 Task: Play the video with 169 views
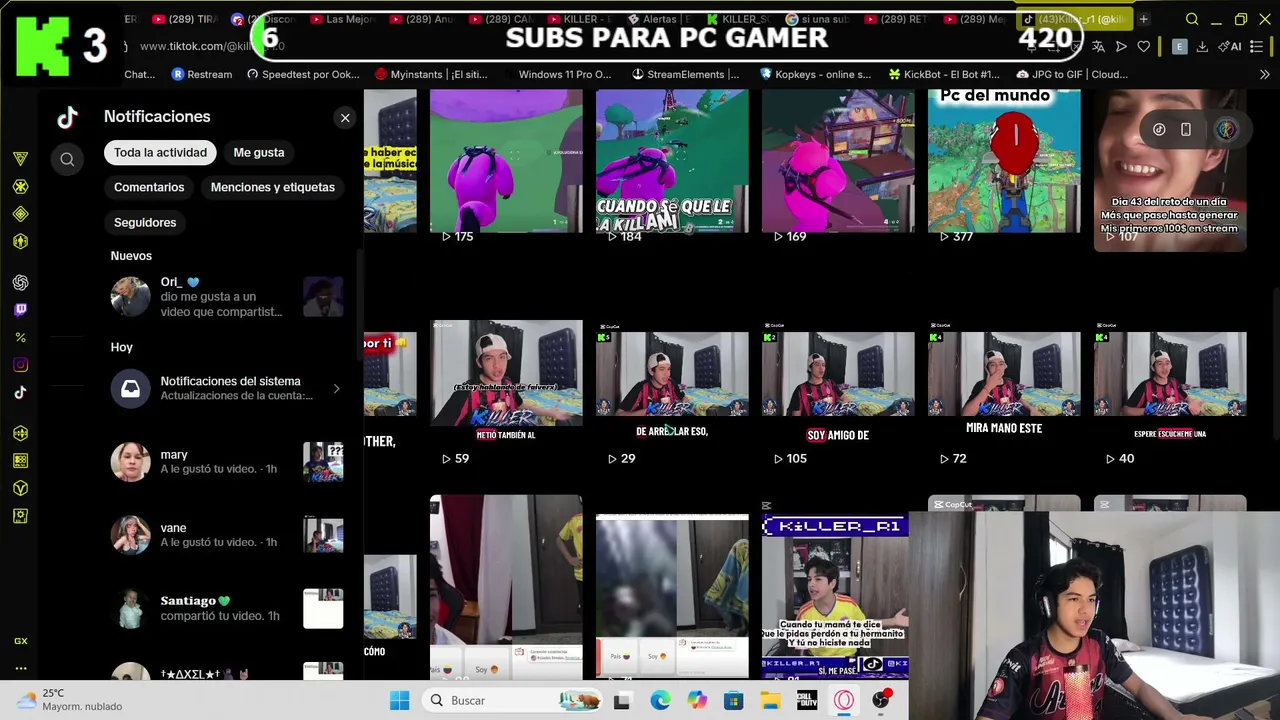click(x=838, y=167)
